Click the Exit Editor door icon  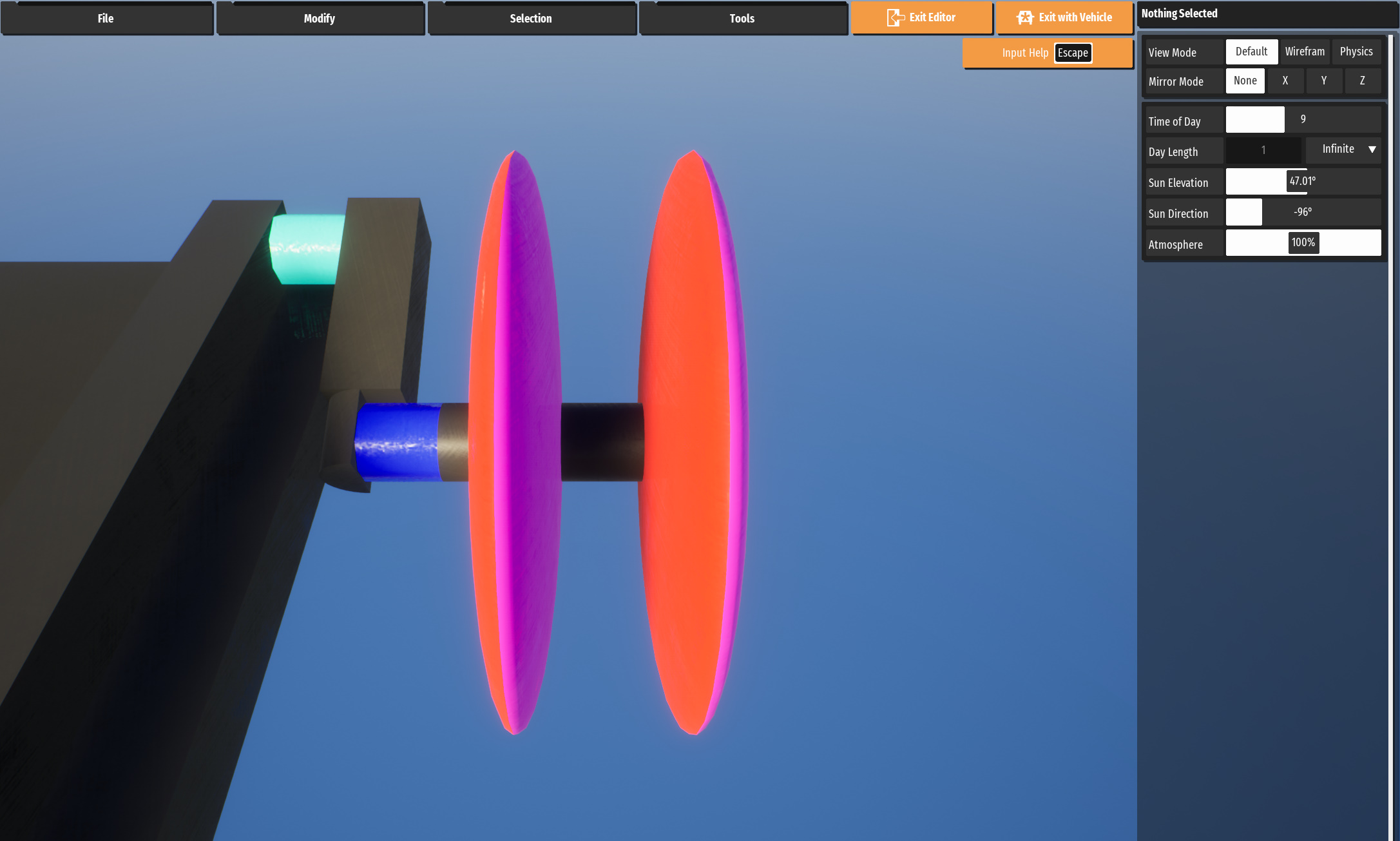pos(895,17)
